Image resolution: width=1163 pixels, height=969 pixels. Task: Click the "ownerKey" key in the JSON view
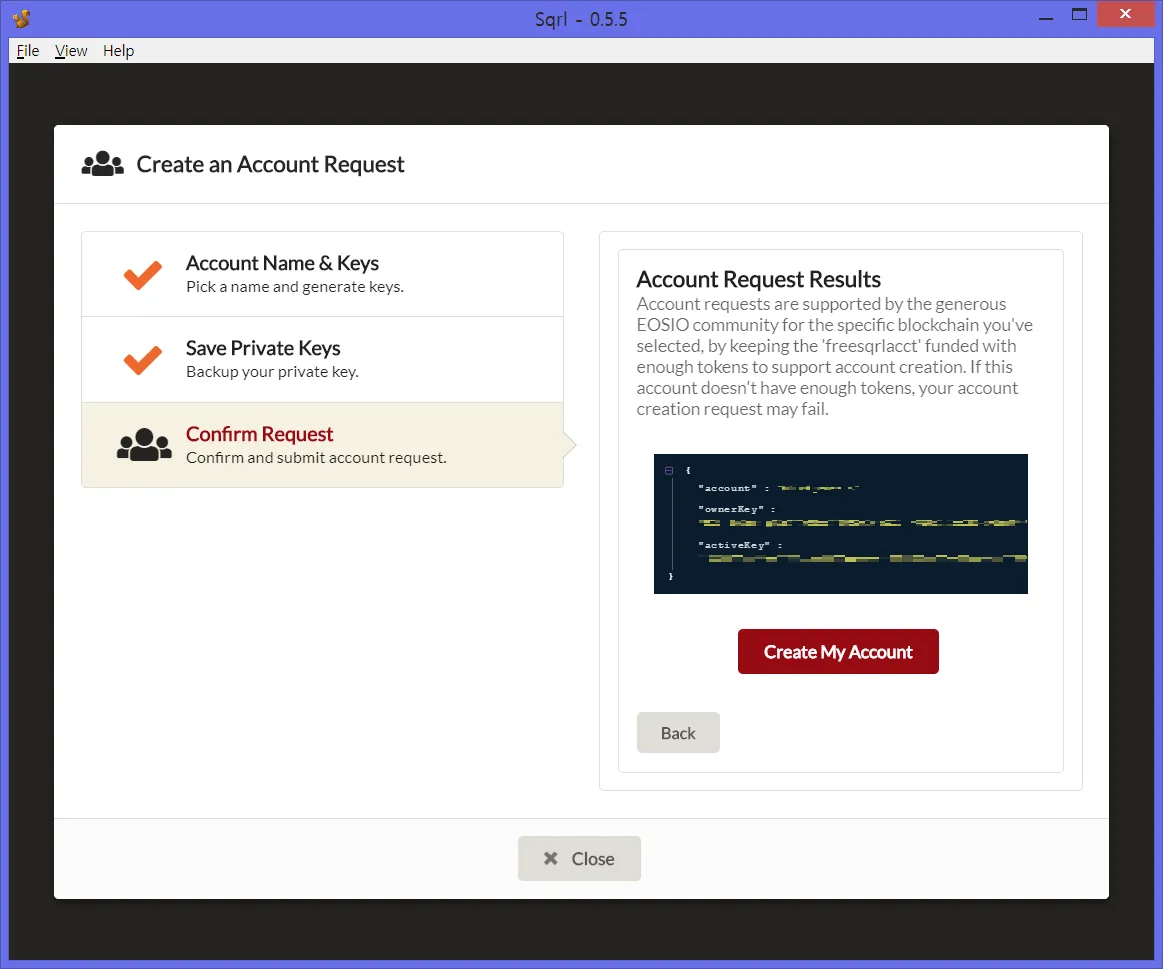pyautogui.click(x=731, y=509)
